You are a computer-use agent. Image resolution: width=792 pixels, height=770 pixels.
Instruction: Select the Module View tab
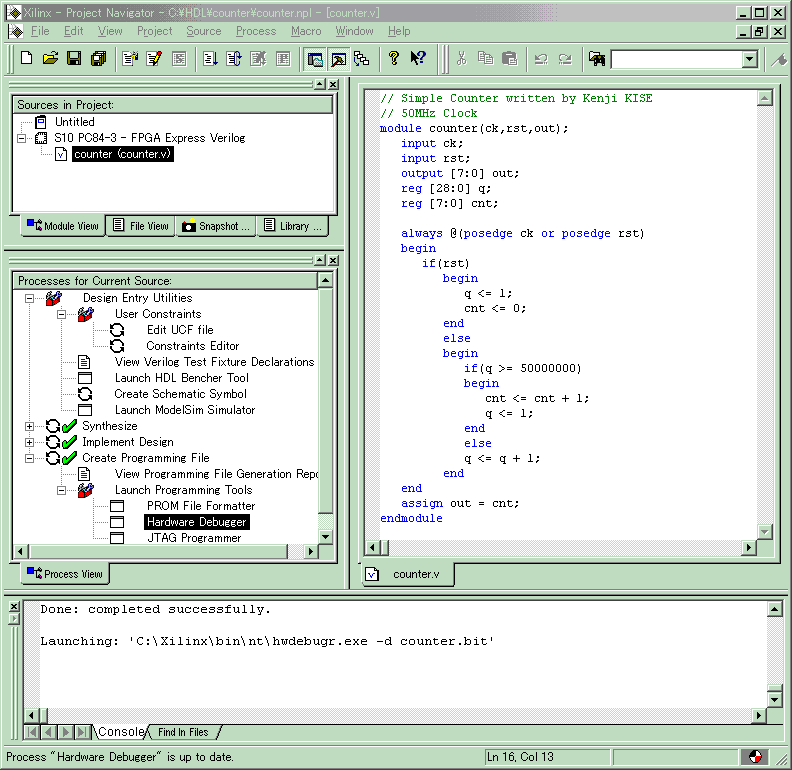click(63, 226)
